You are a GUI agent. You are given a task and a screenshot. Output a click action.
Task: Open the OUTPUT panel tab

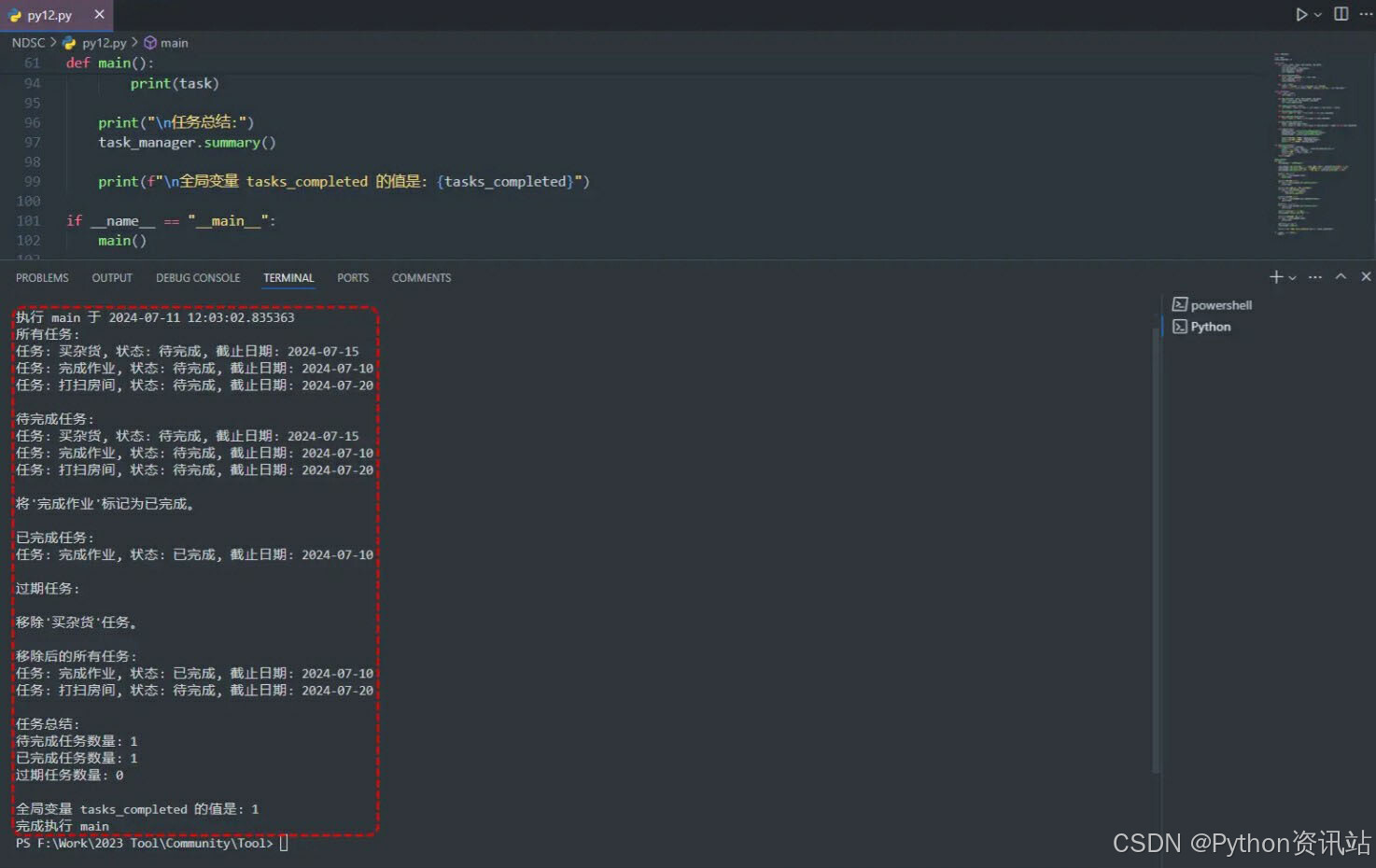(x=112, y=278)
